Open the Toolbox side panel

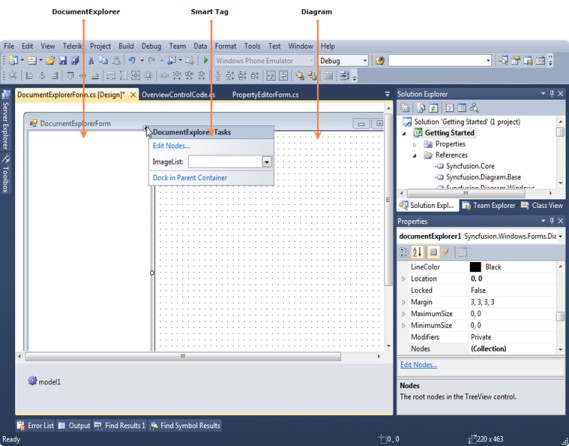point(5,173)
